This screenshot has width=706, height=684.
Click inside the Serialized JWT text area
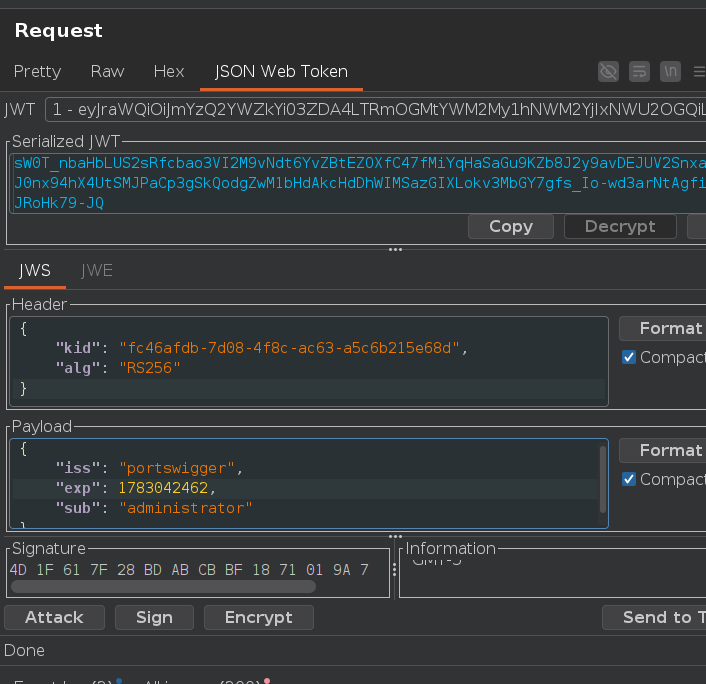[x=358, y=183]
